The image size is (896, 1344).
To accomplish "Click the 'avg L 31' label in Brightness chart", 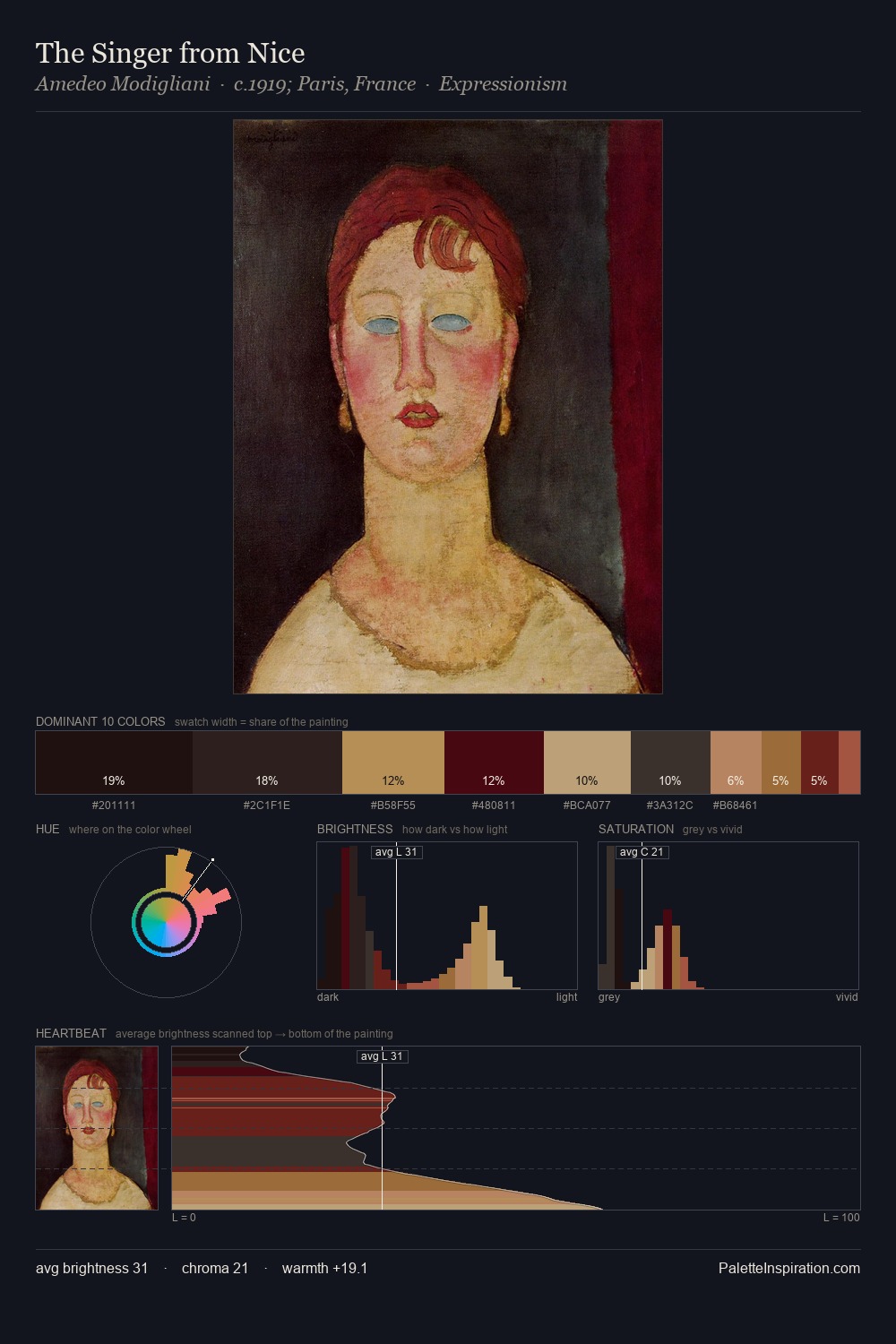I will pos(396,852).
